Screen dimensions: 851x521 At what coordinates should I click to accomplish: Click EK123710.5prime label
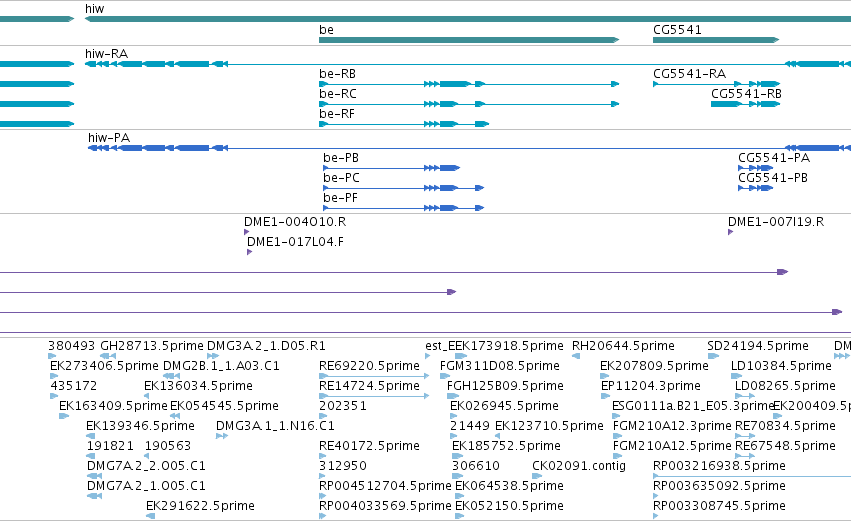549,426
